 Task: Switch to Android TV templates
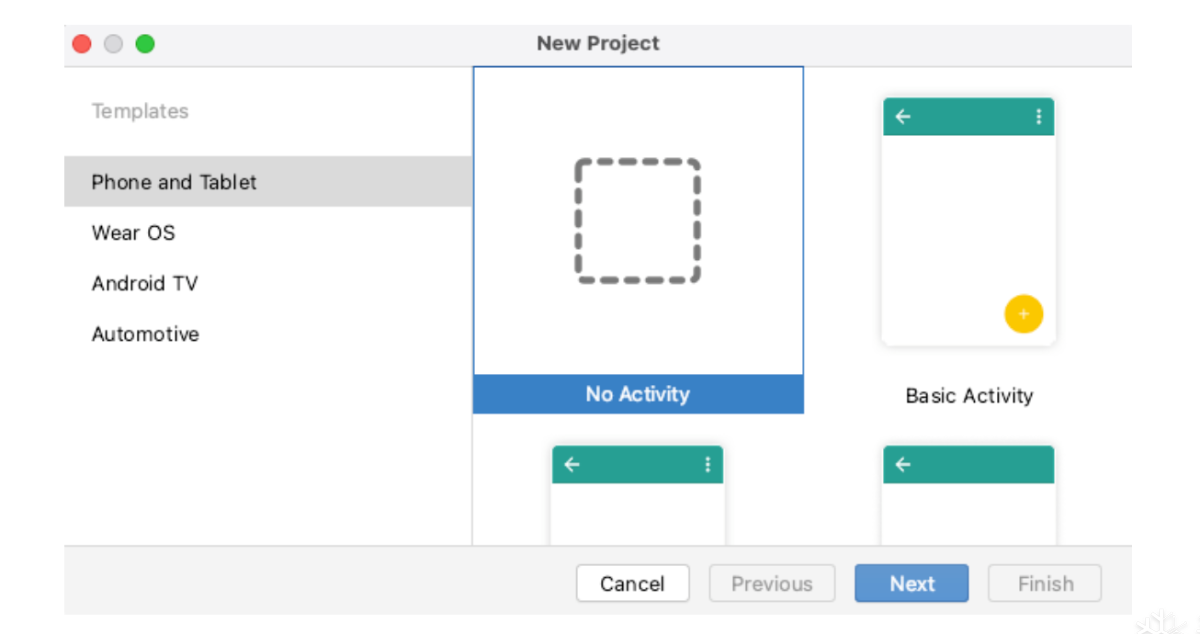point(145,284)
